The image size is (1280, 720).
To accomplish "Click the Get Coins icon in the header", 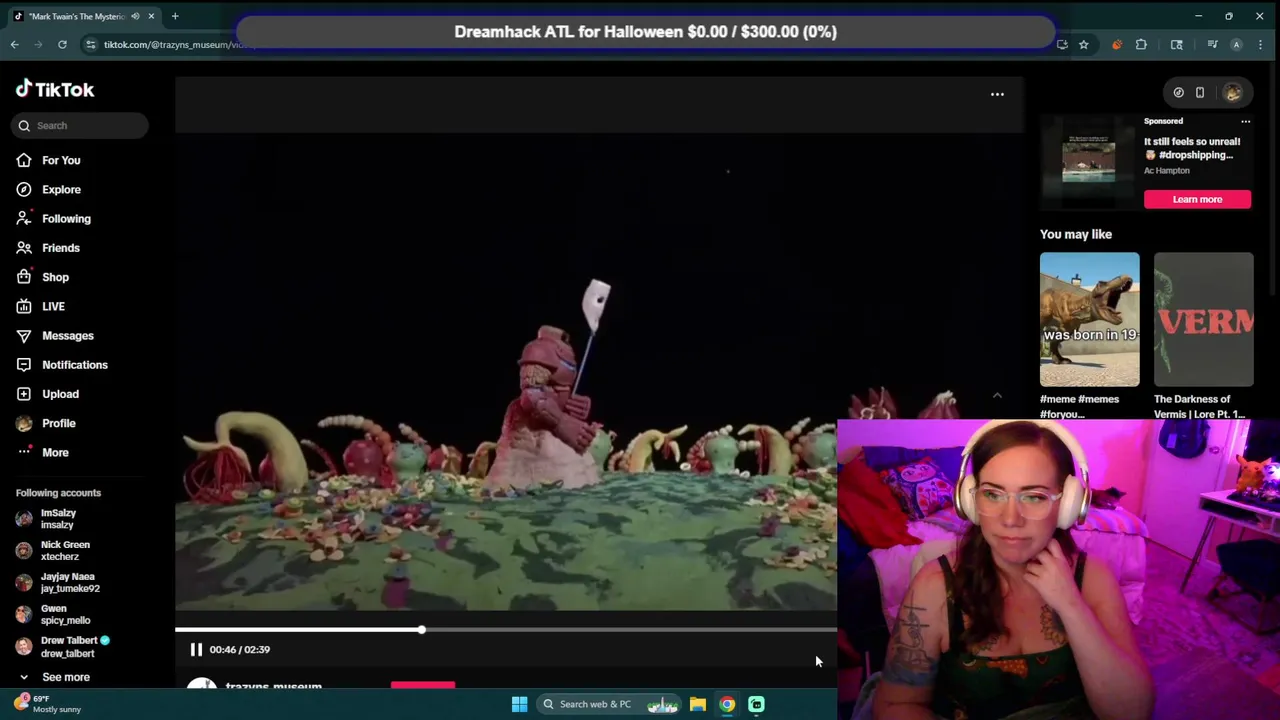I will point(1179,92).
